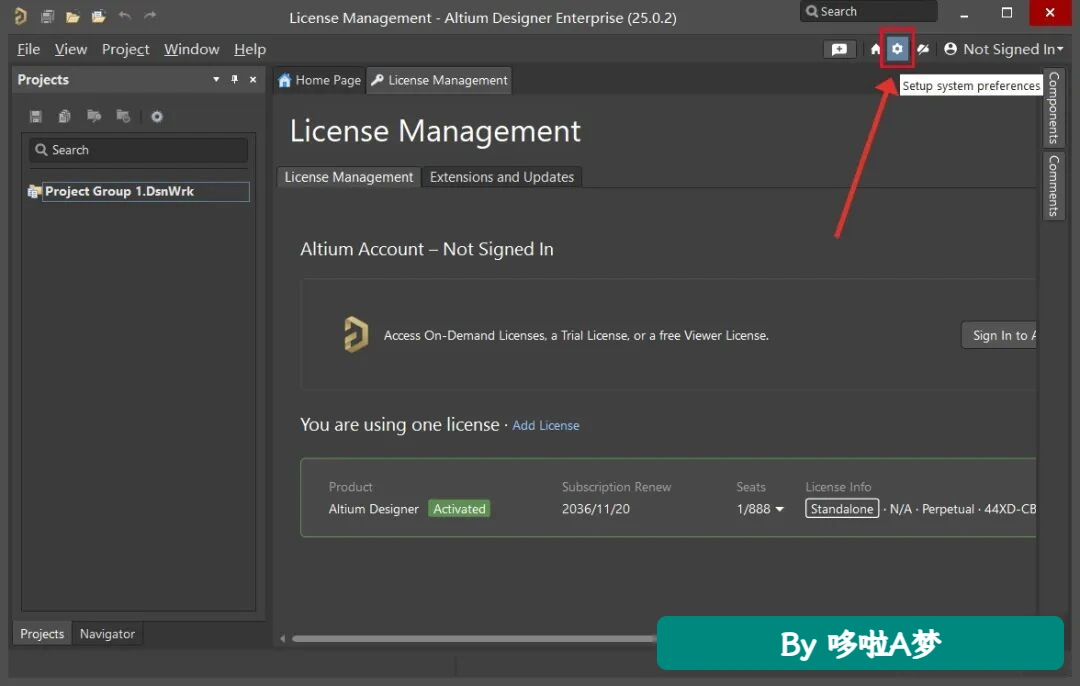Click the undo arrow in title bar

(x=125, y=15)
